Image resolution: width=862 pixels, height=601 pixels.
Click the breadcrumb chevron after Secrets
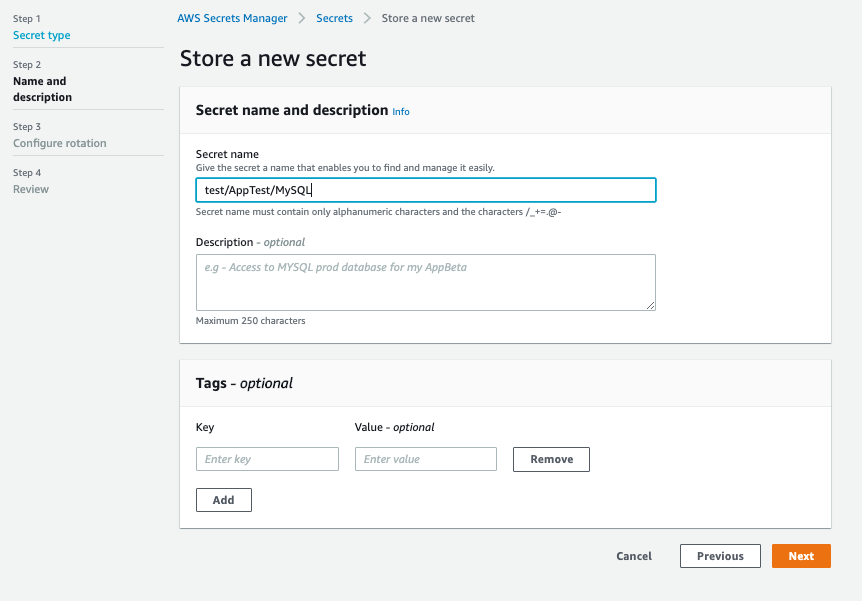[x=367, y=18]
